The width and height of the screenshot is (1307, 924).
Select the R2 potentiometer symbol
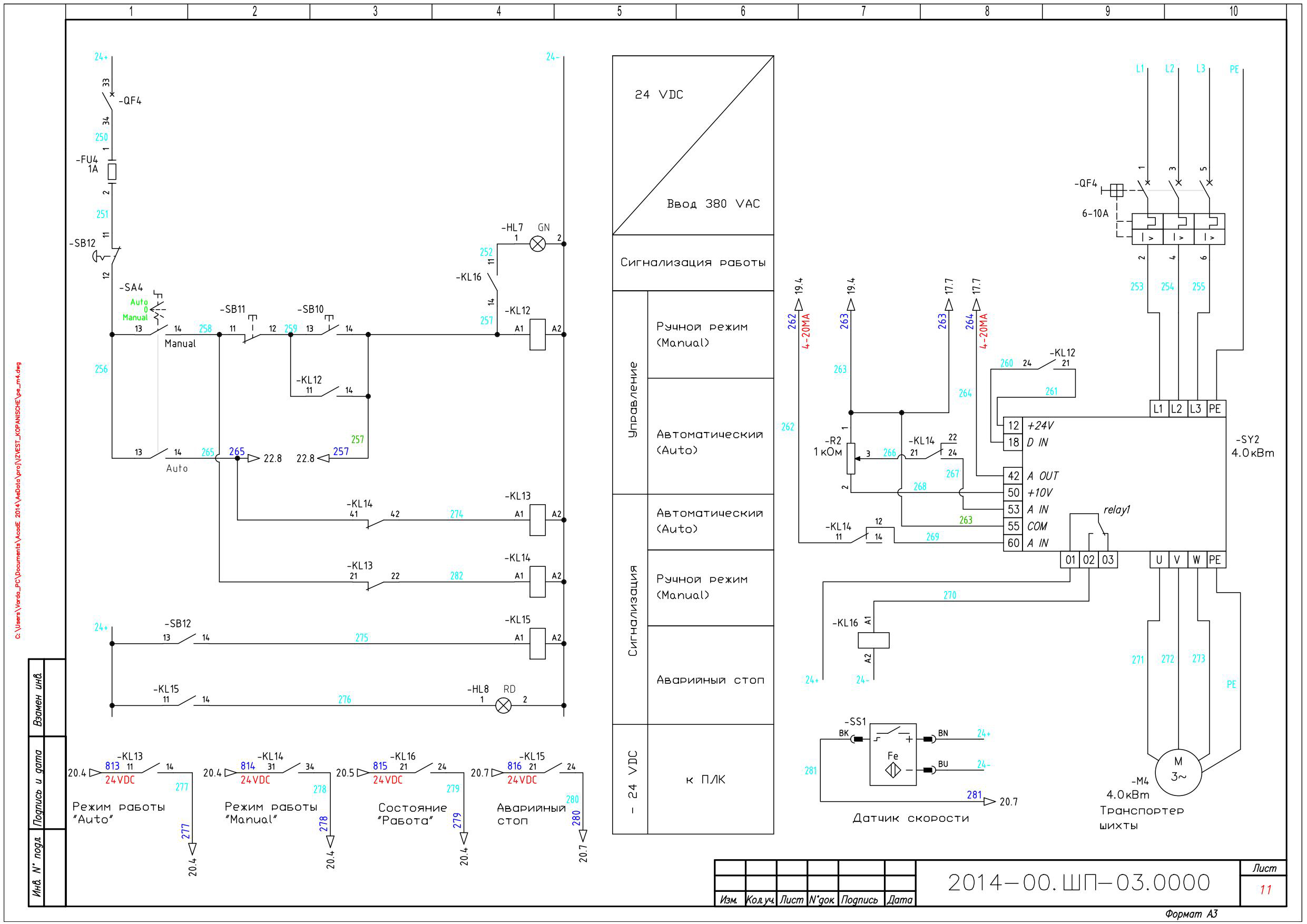pyautogui.click(x=850, y=458)
